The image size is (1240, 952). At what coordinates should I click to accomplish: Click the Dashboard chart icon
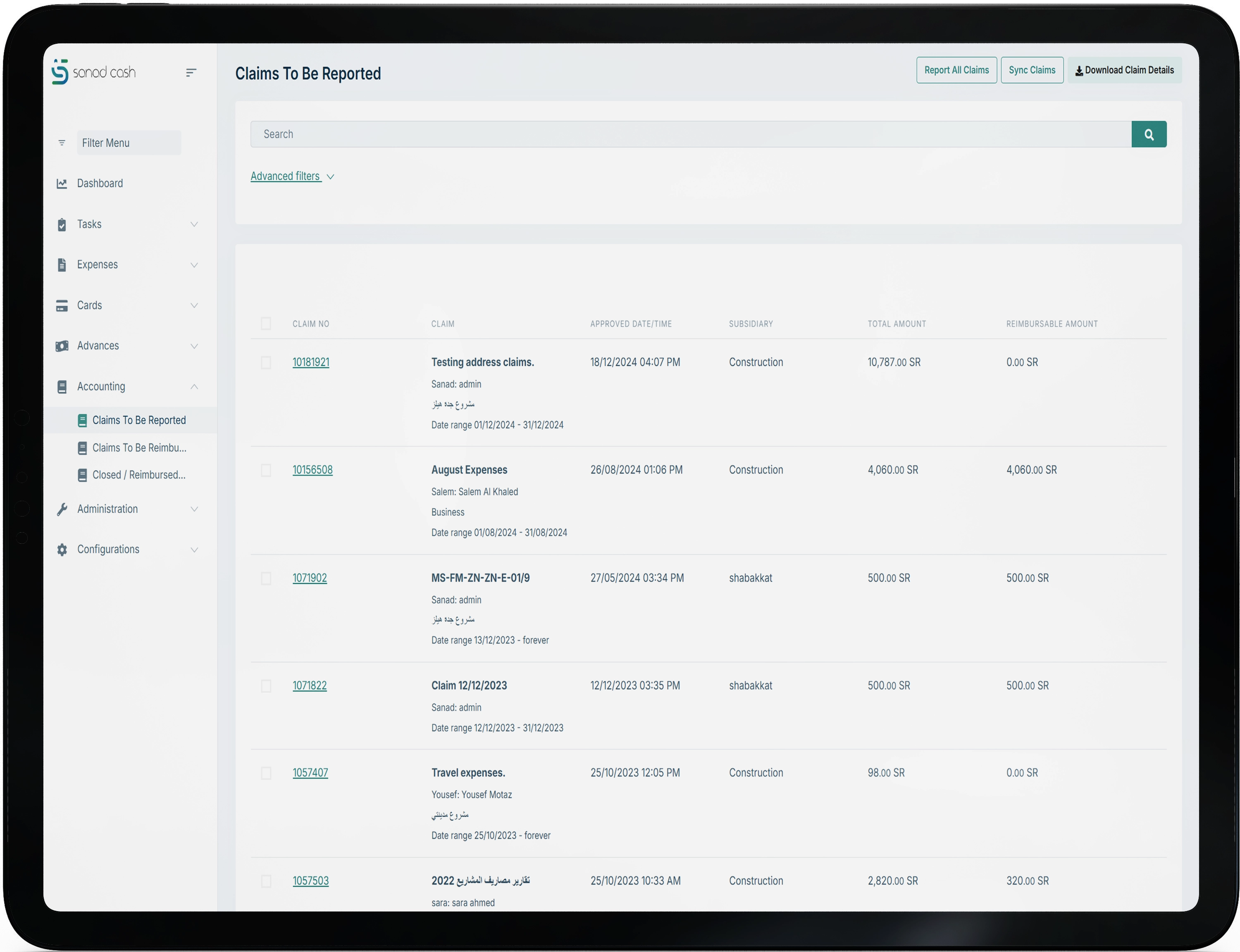pos(62,183)
